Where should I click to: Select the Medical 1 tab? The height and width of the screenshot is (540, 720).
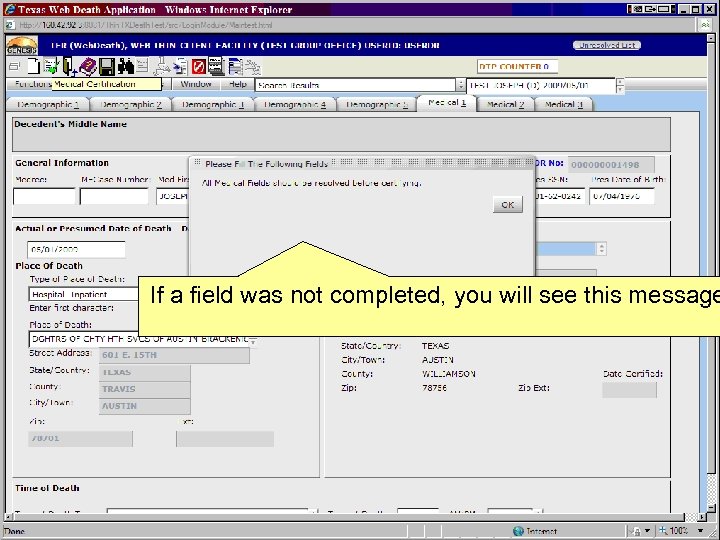tap(447, 103)
